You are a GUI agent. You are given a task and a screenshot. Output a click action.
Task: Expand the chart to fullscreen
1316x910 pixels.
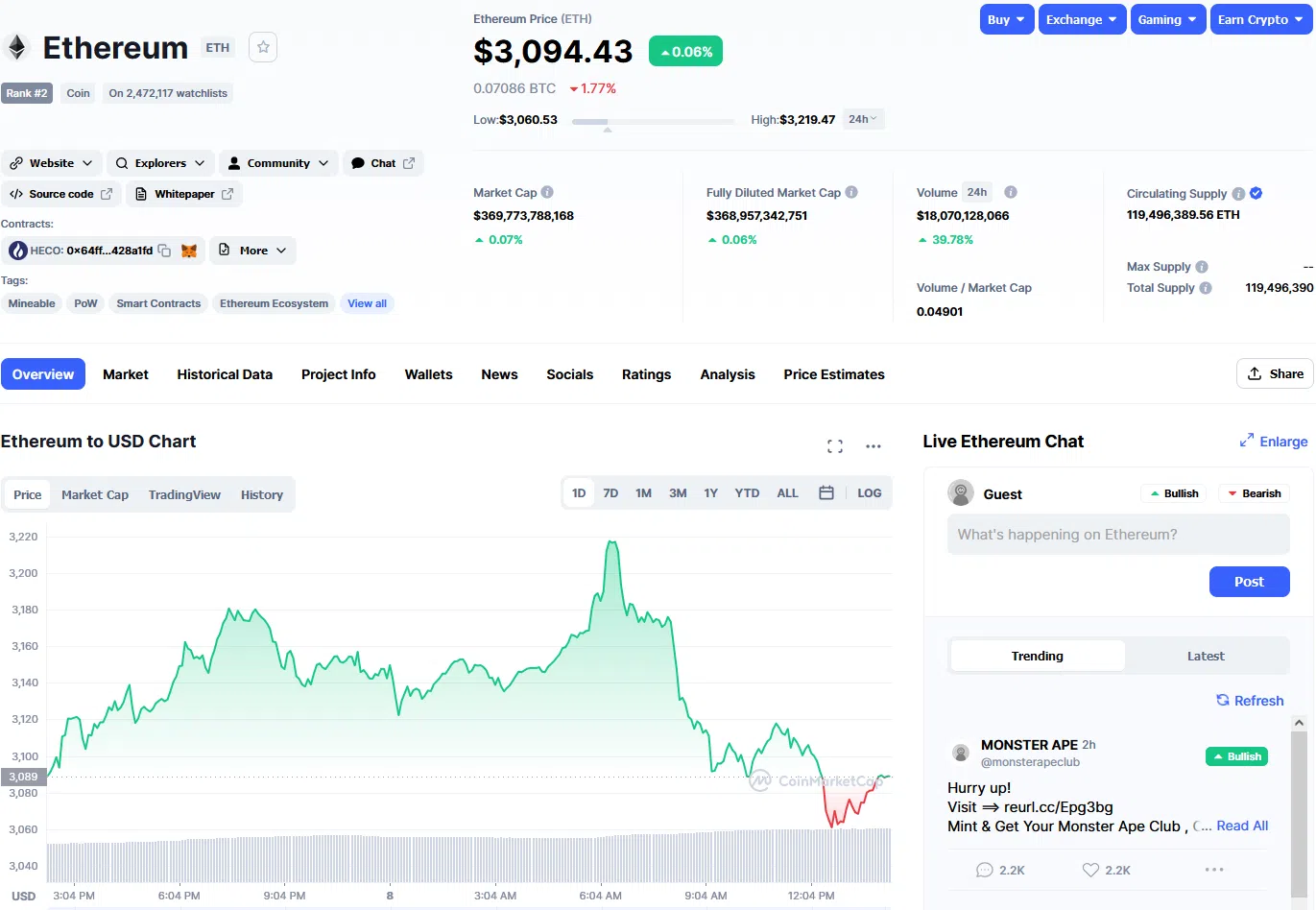[835, 446]
